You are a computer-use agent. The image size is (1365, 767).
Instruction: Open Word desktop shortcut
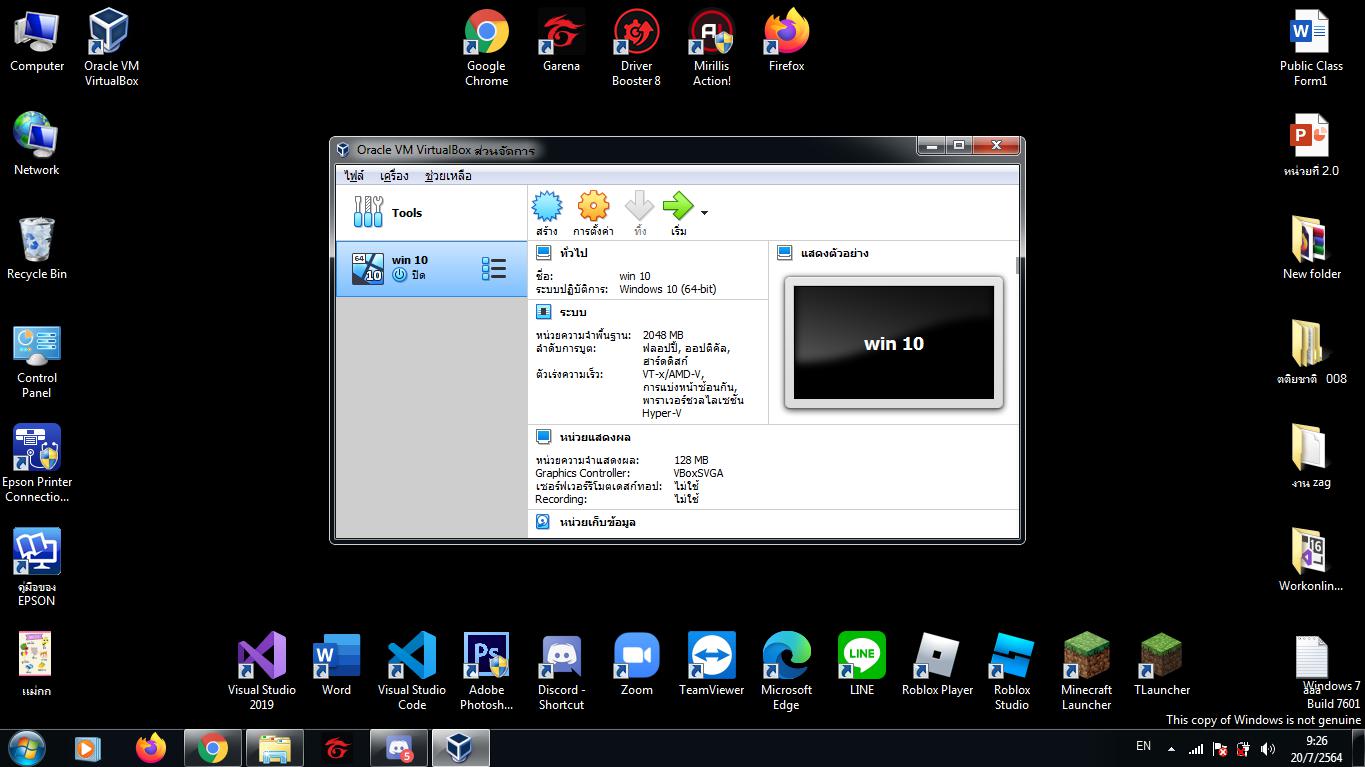337,665
